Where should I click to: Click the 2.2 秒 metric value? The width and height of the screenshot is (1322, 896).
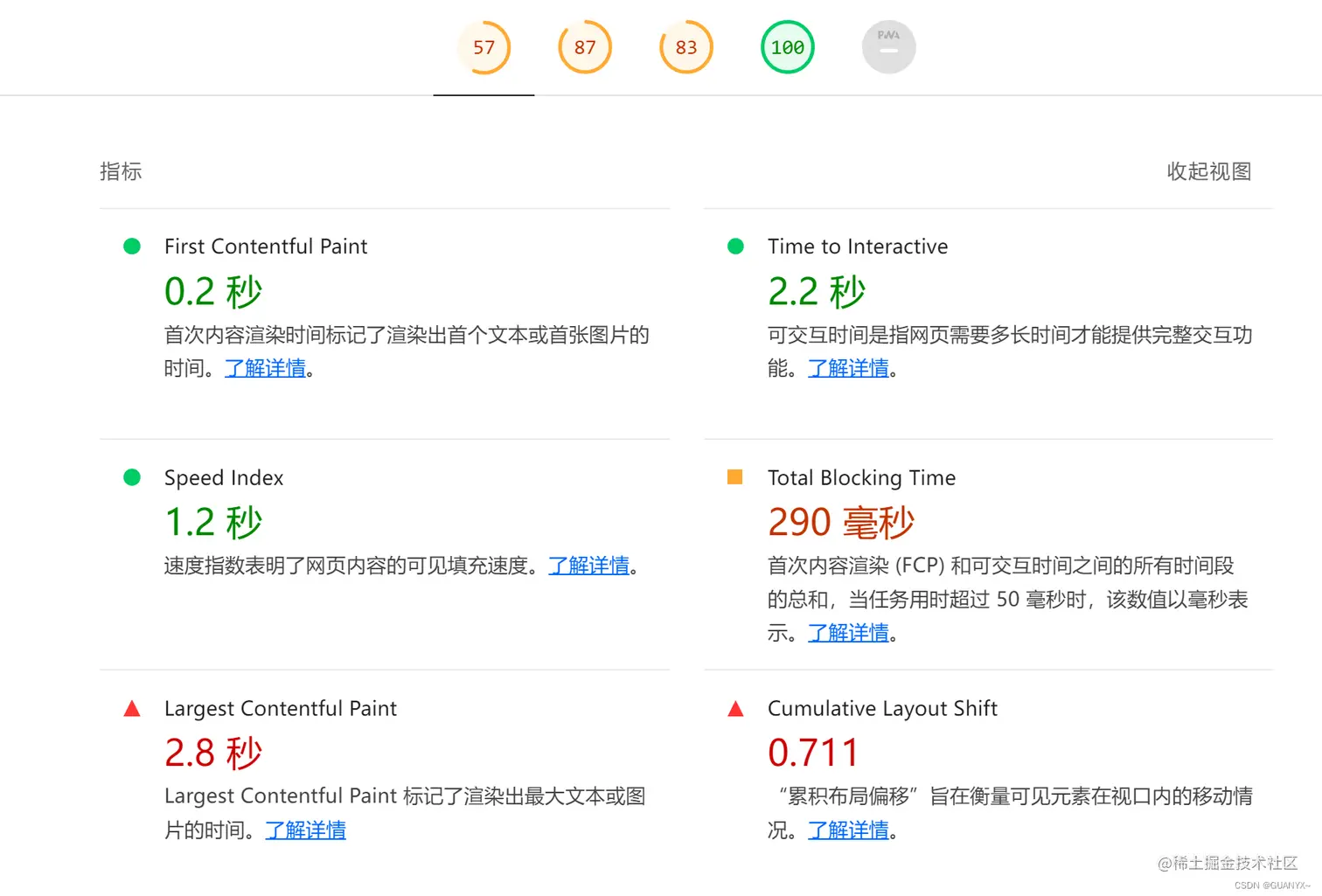tap(817, 291)
